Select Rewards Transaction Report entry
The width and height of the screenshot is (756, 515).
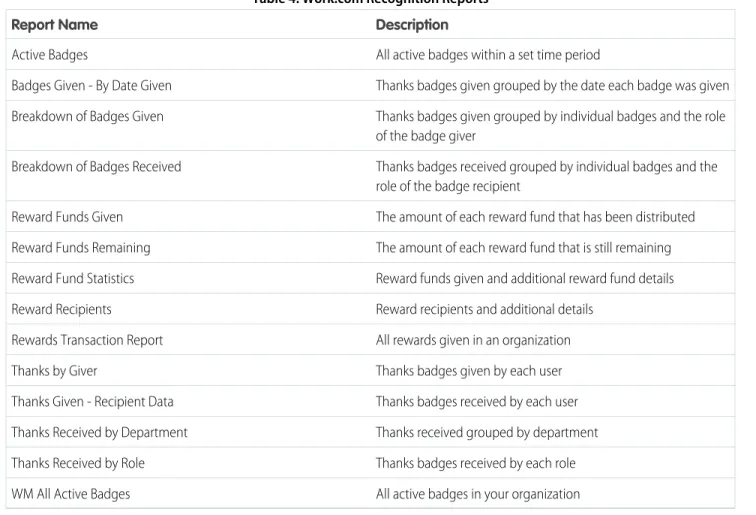[x=87, y=340]
